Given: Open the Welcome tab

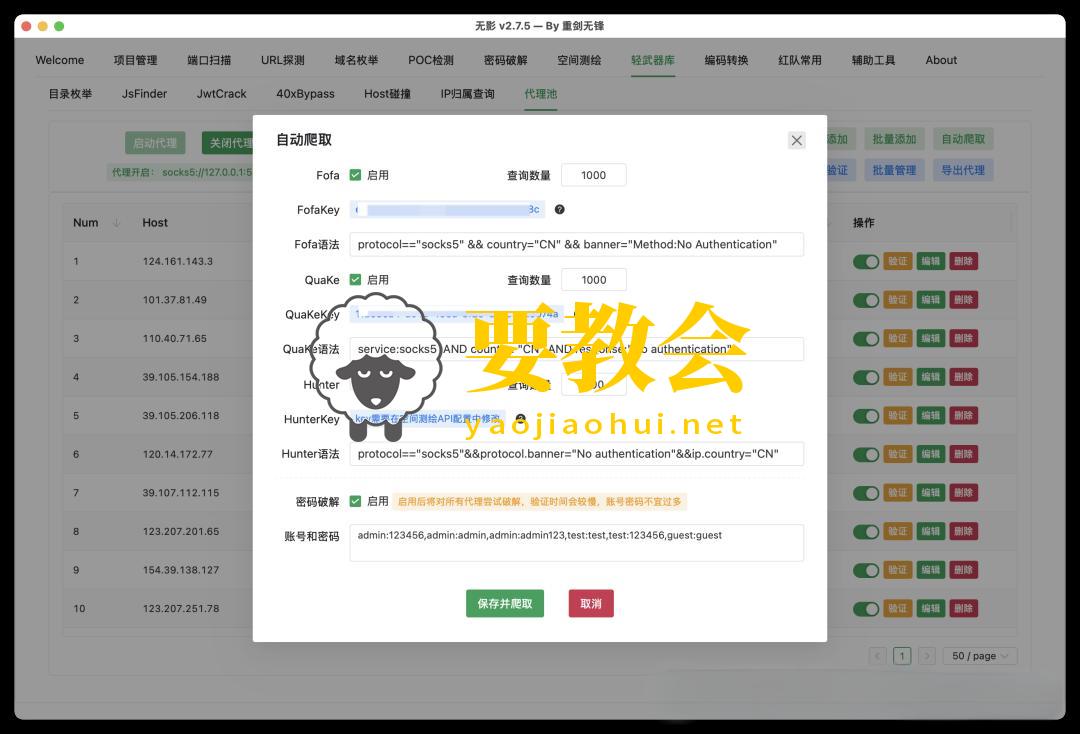Looking at the screenshot, I should coord(60,60).
